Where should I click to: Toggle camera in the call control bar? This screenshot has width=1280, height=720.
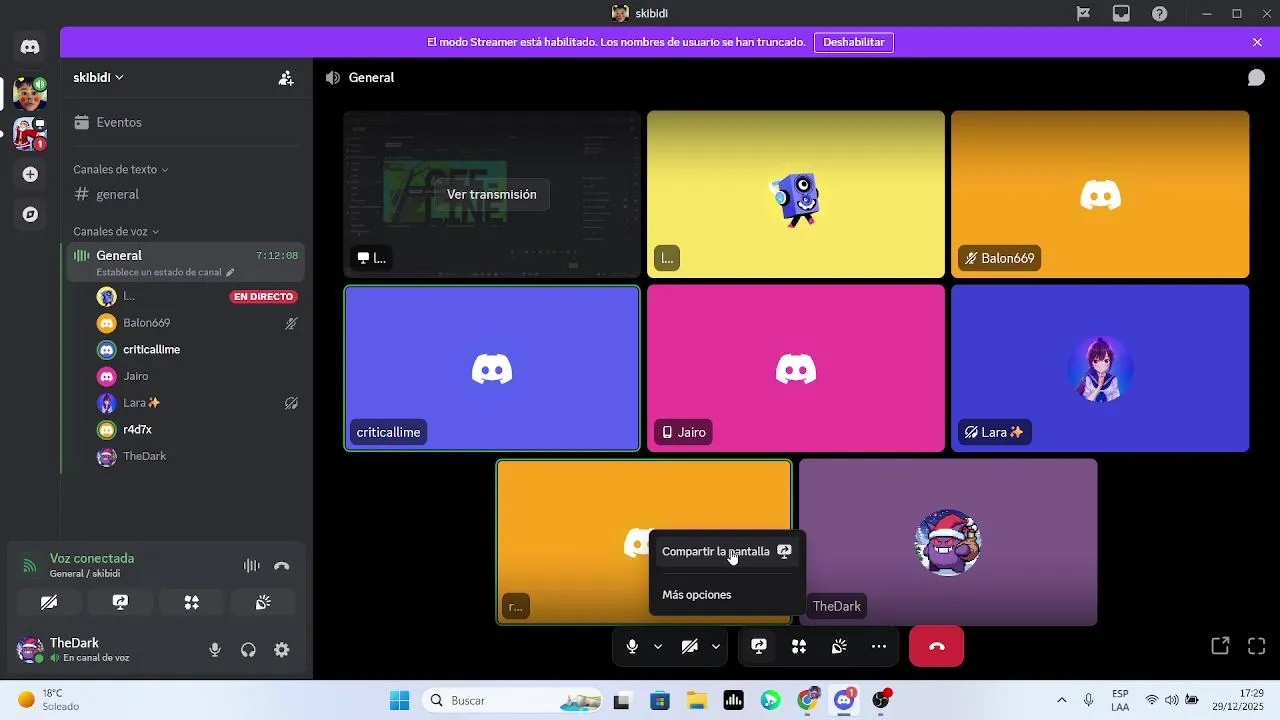point(689,647)
